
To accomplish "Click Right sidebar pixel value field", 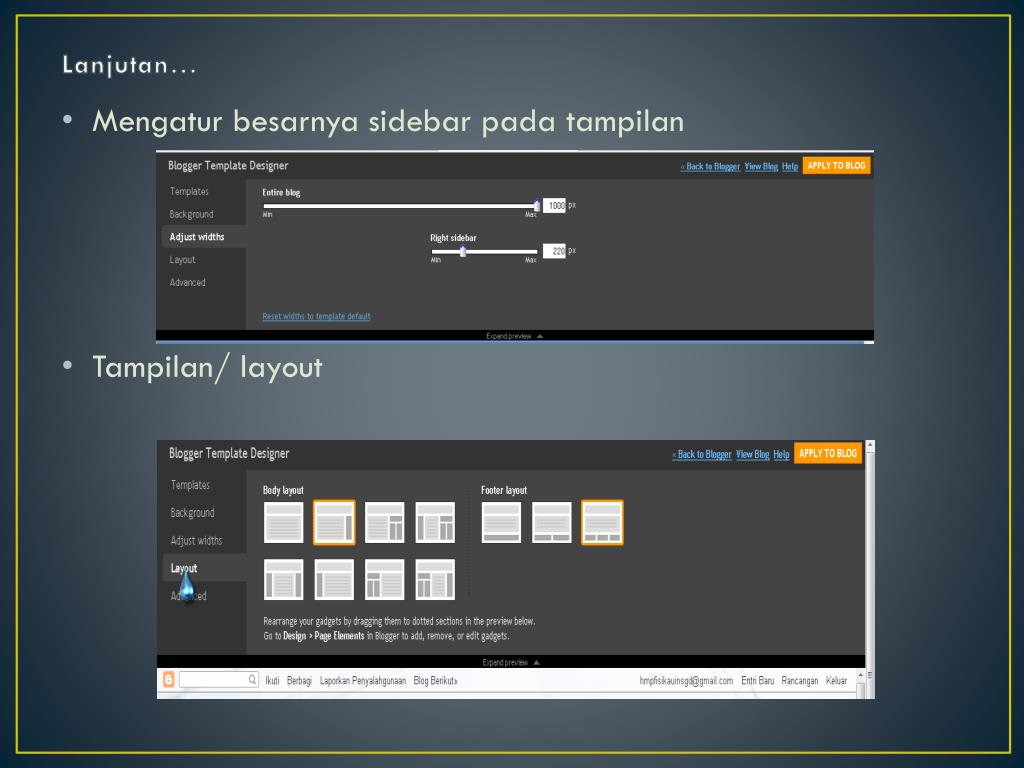I will pyautogui.click(x=554, y=251).
